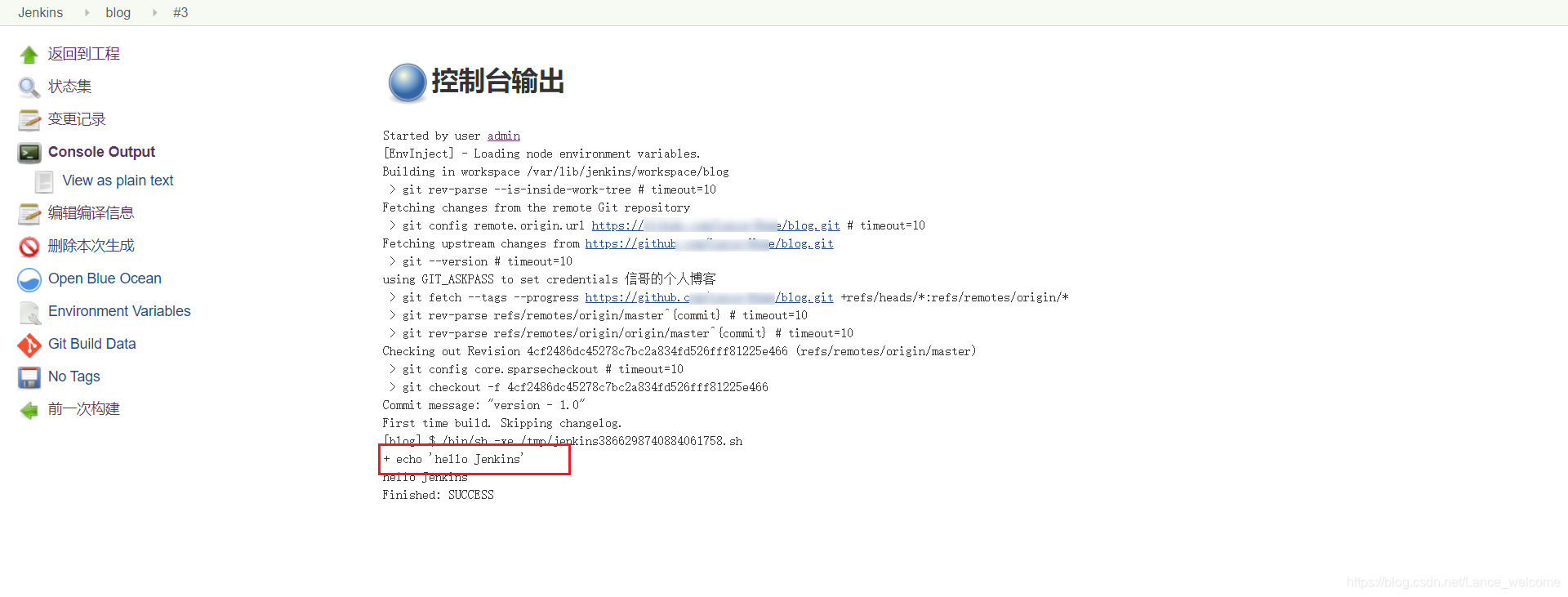Click the red prohibited icon beside 删除本次生成
The width and height of the screenshot is (1568, 597).
pyautogui.click(x=29, y=247)
